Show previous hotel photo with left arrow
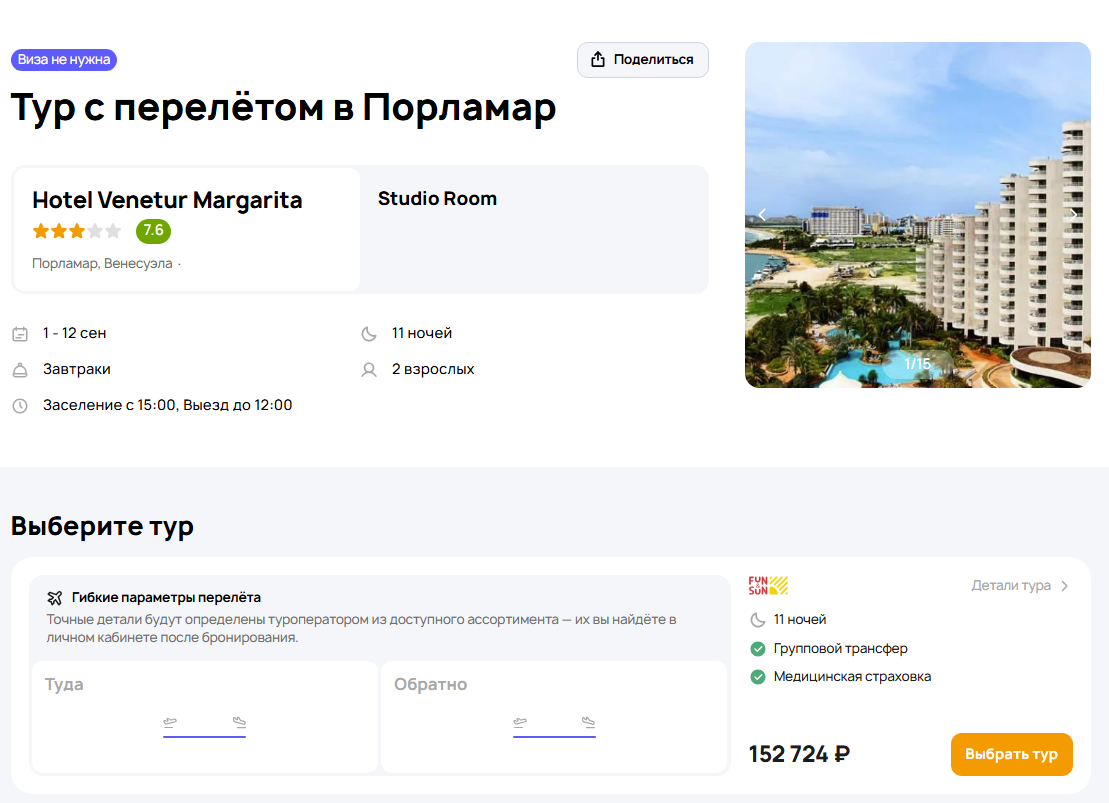Screen dimensions: 1109x803 [762, 214]
